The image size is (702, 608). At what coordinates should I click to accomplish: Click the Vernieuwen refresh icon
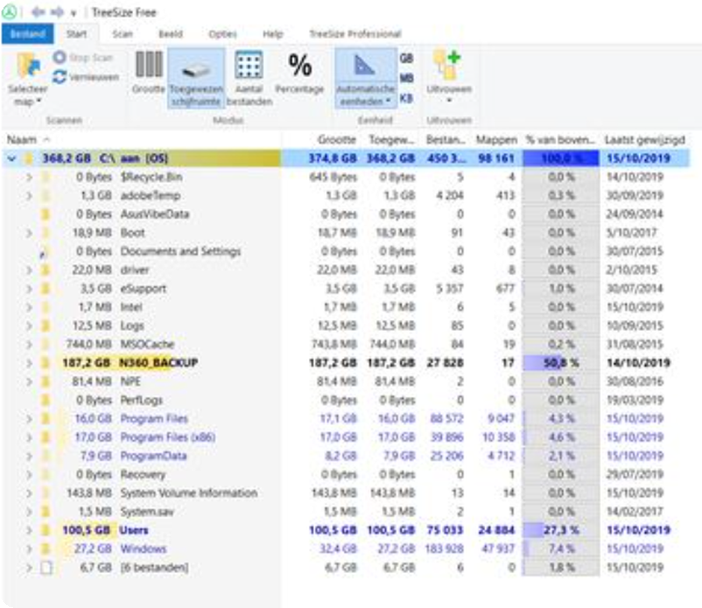[60, 77]
